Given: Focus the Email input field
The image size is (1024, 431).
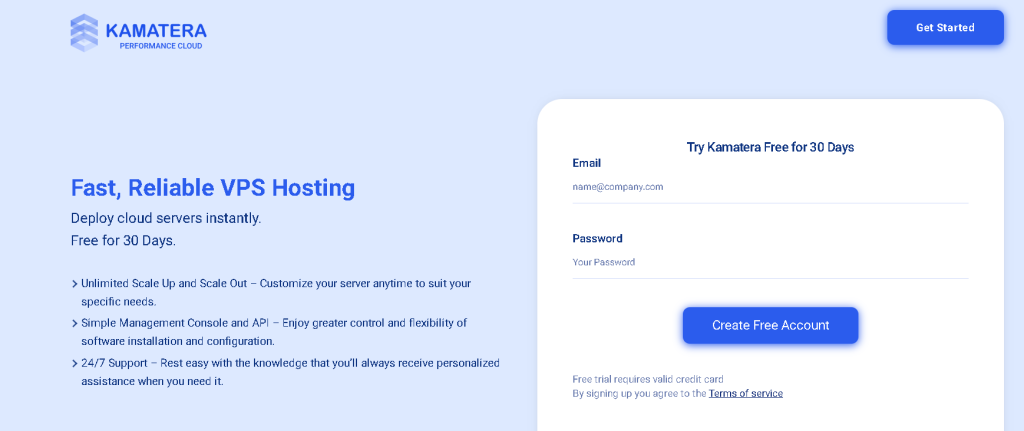Looking at the screenshot, I should (769, 187).
